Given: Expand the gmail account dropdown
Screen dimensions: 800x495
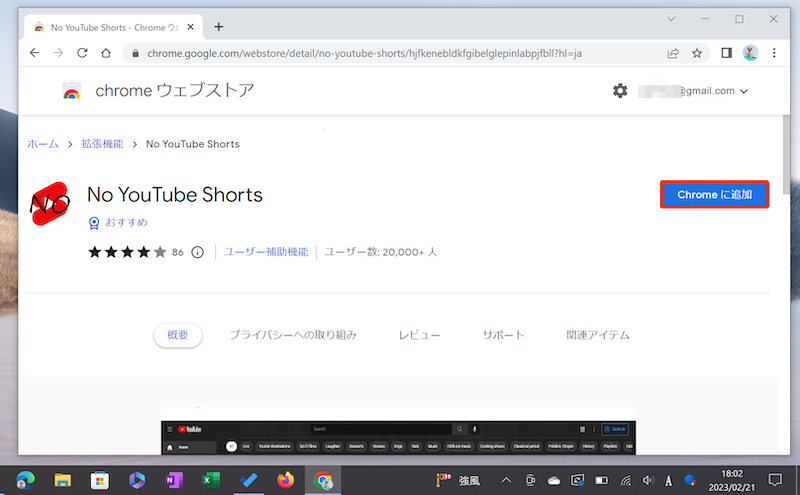Looking at the screenshot, I should click(742, 92).
